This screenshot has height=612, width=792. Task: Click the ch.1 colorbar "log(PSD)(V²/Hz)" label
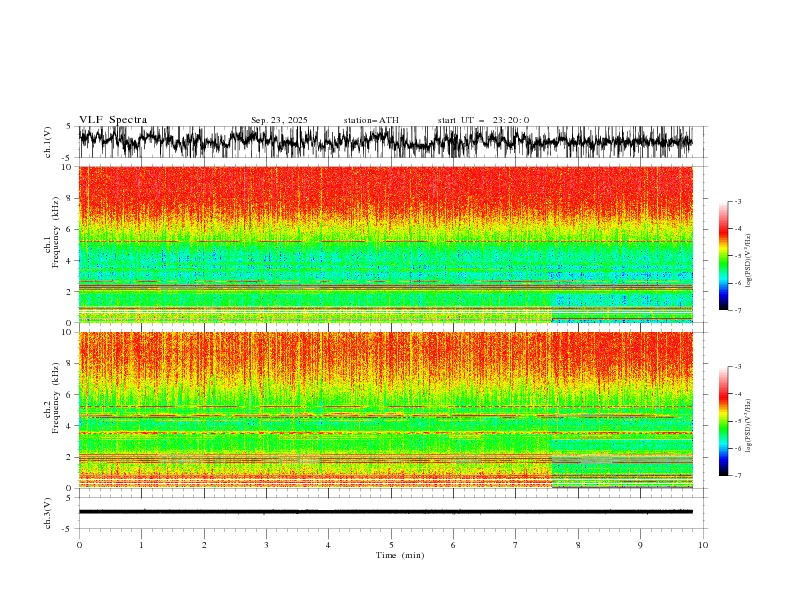point(748,261)
